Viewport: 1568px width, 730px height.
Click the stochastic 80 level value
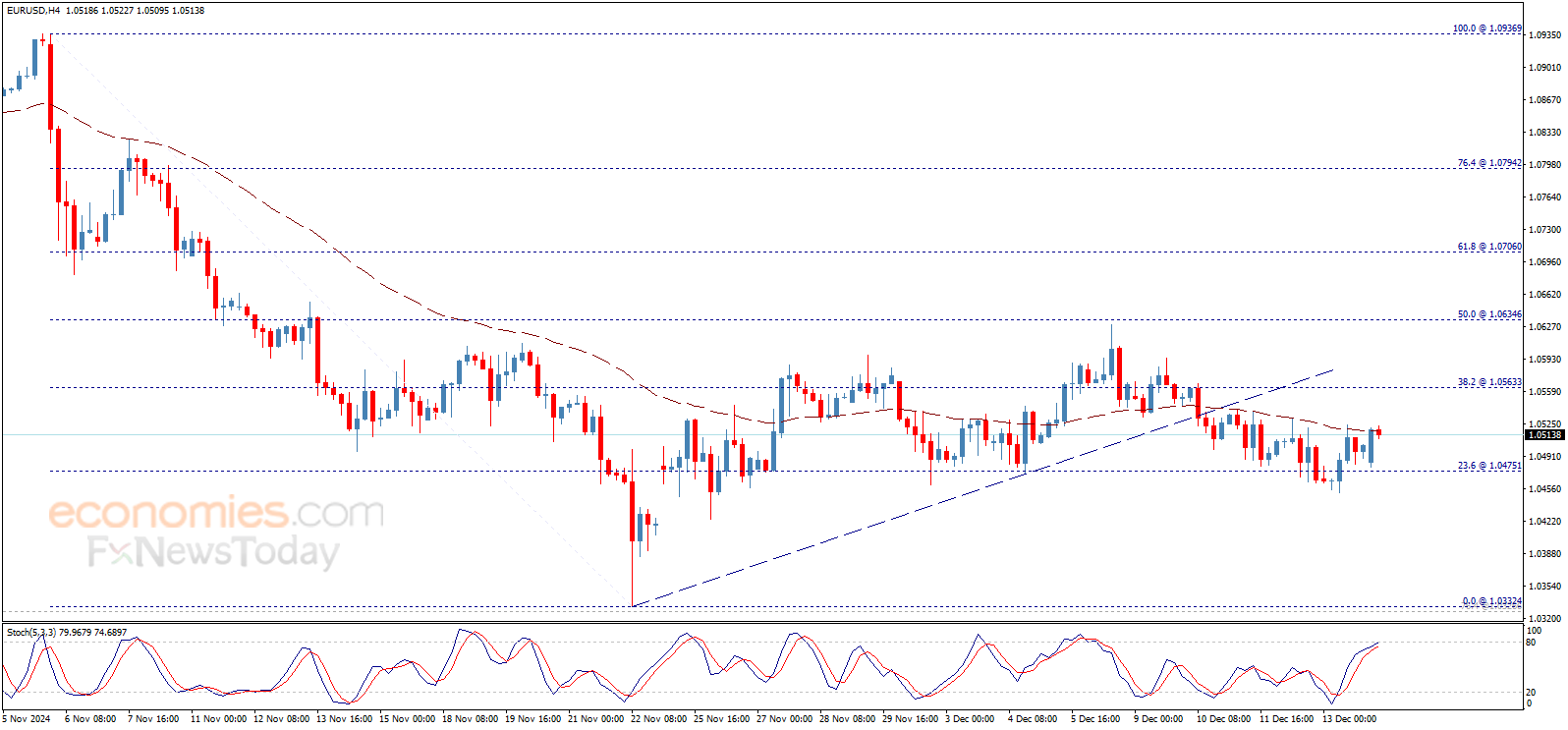point(1531,643)
